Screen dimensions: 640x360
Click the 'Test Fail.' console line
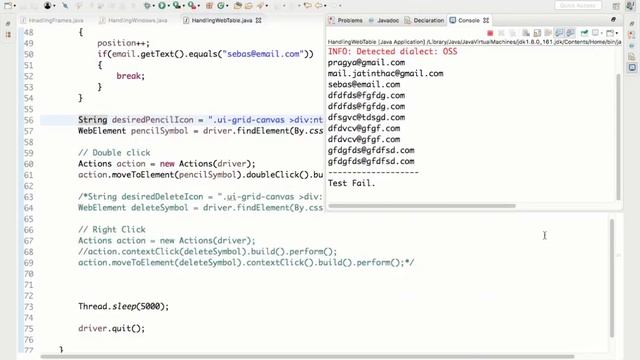pyautogui.click(x=351, y=183)
